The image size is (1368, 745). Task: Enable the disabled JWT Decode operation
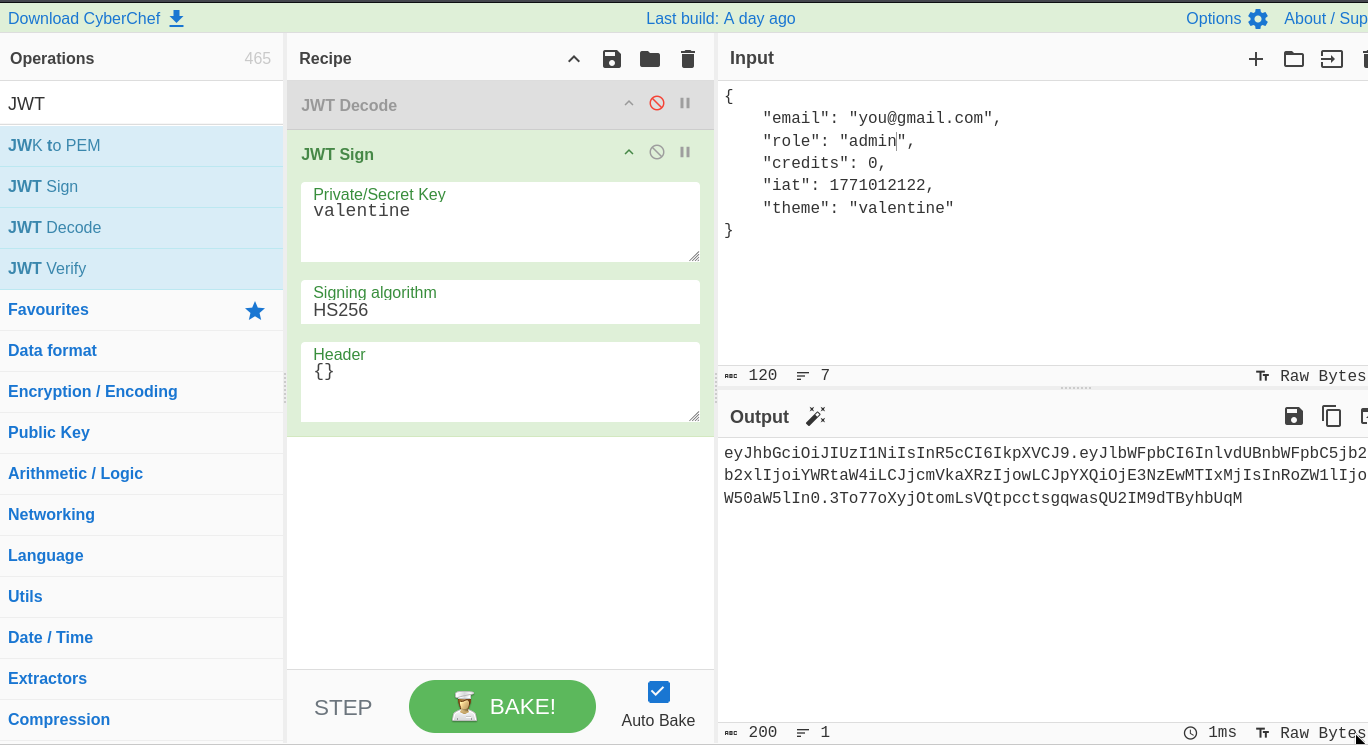(657, 103)
